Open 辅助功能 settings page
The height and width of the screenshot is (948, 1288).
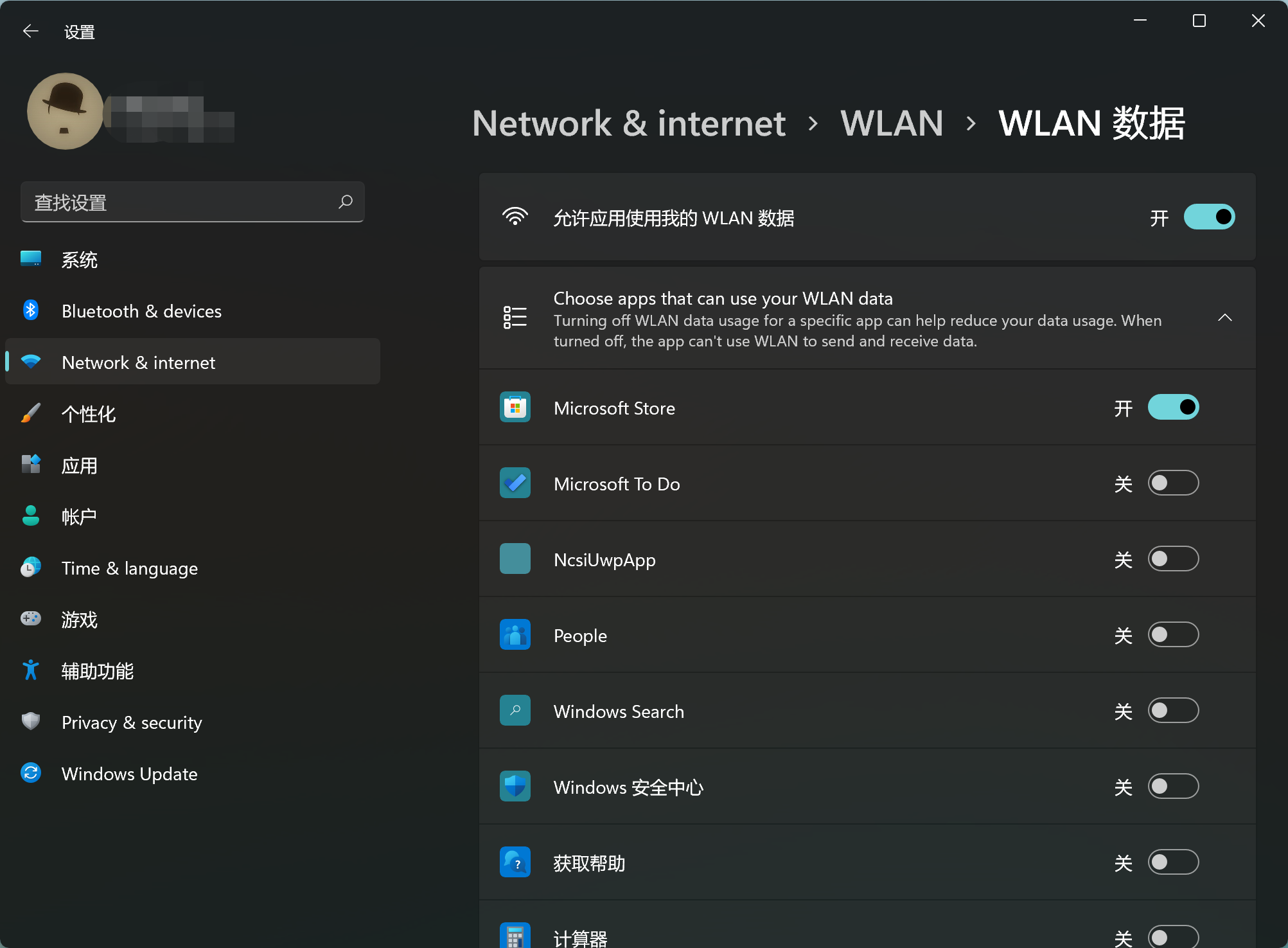[x=193, y=671]
